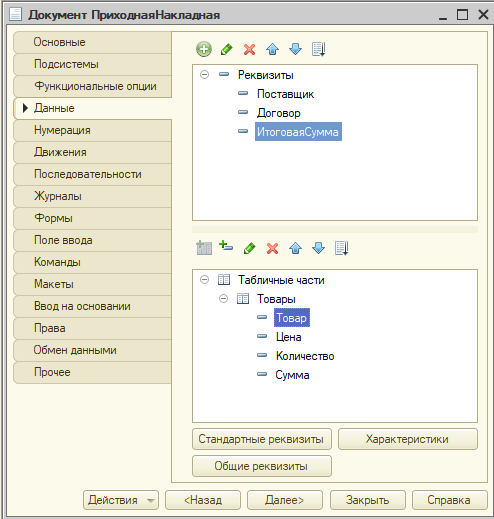Click sort icon above Табличные части

point(342,248)
